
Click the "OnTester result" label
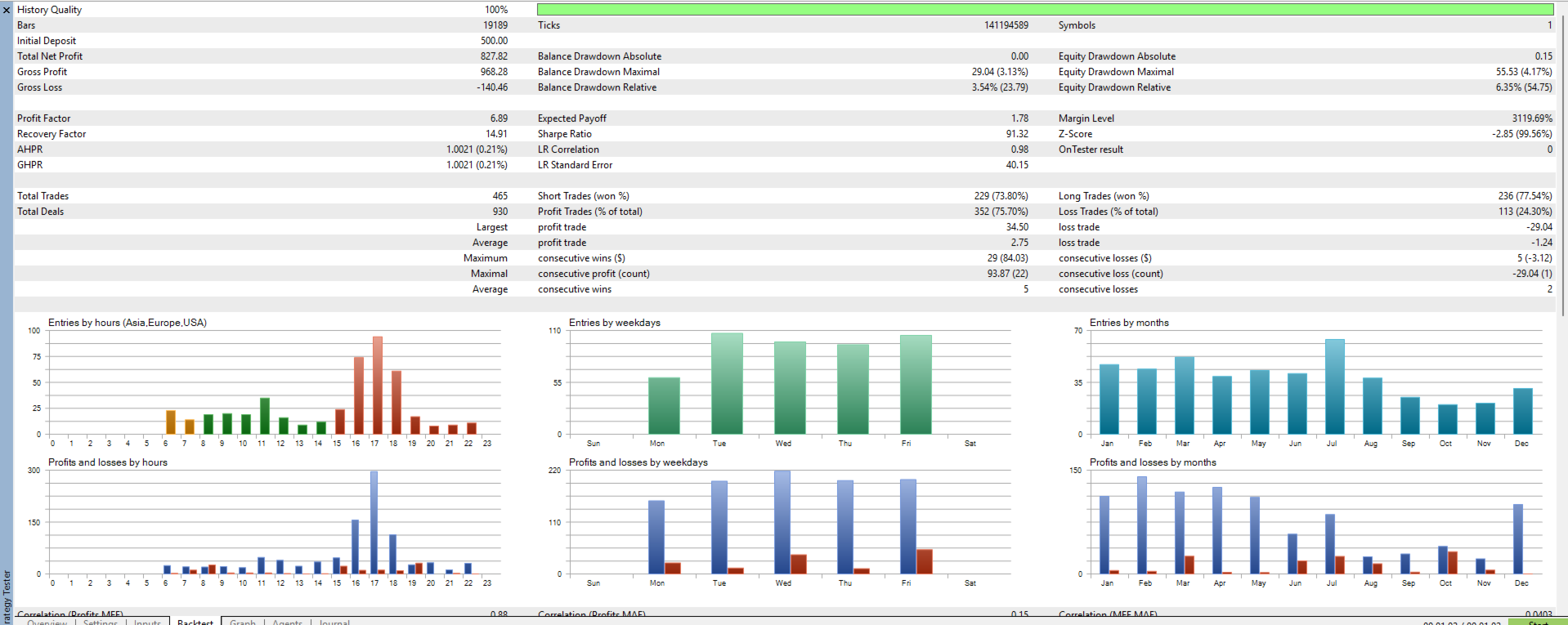1091,150
